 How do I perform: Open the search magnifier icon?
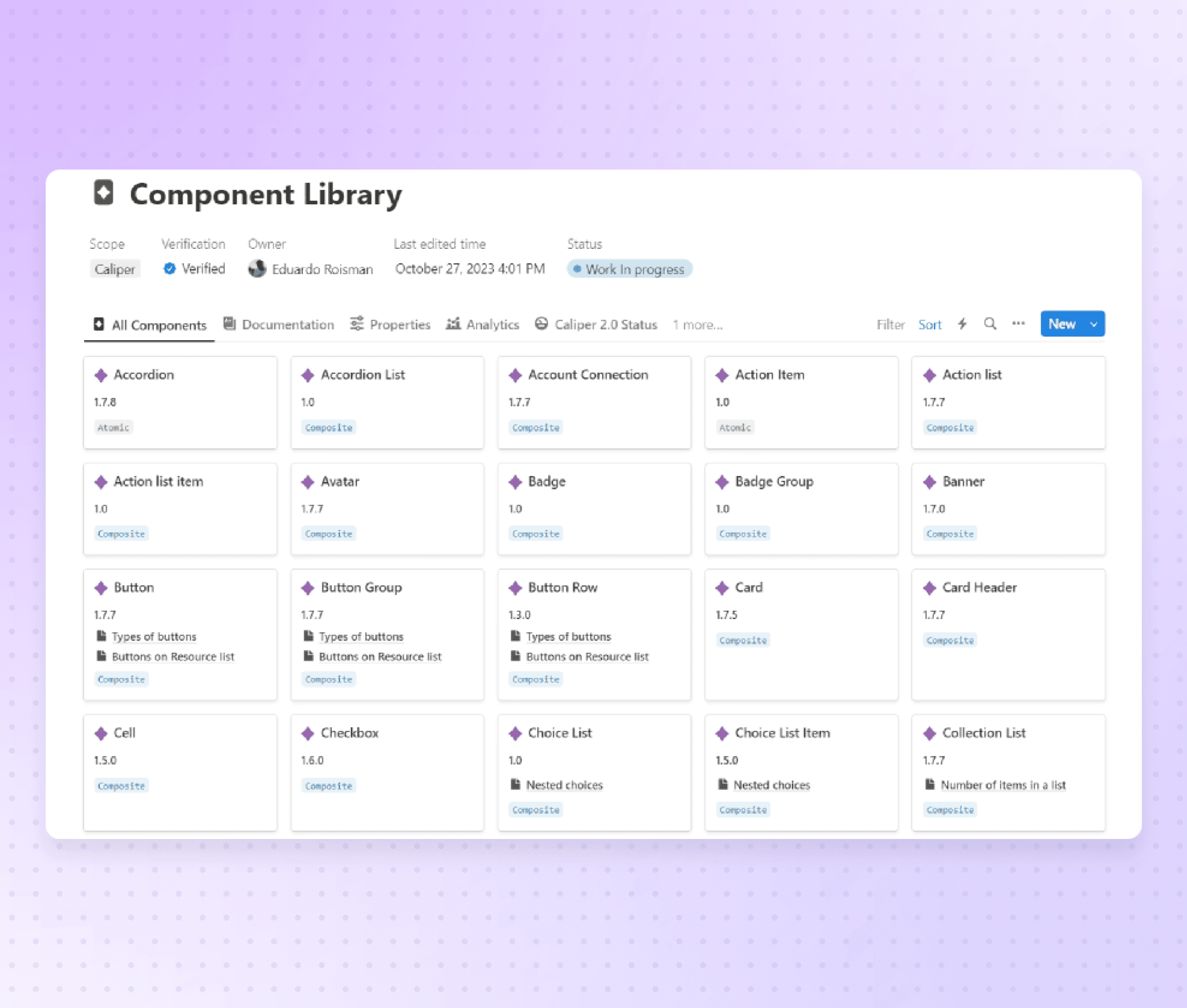tap(990, 324)
